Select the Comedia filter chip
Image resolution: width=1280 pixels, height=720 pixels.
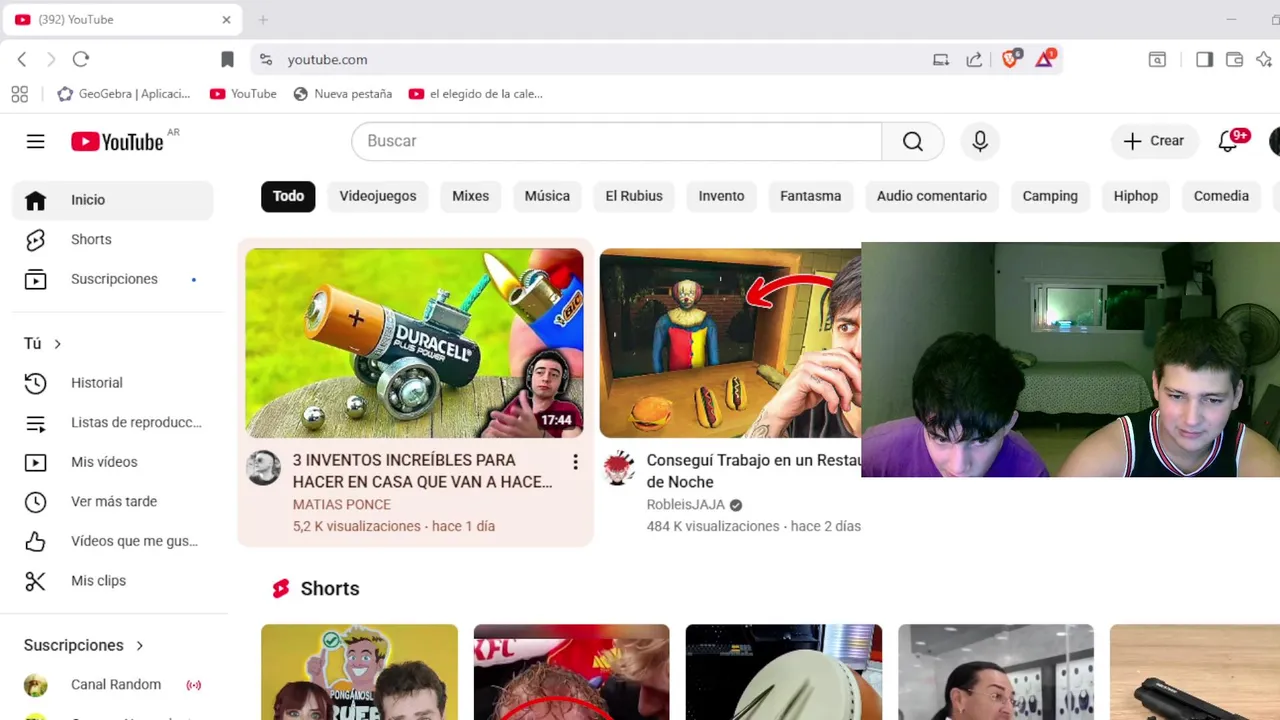(1221, 196)
